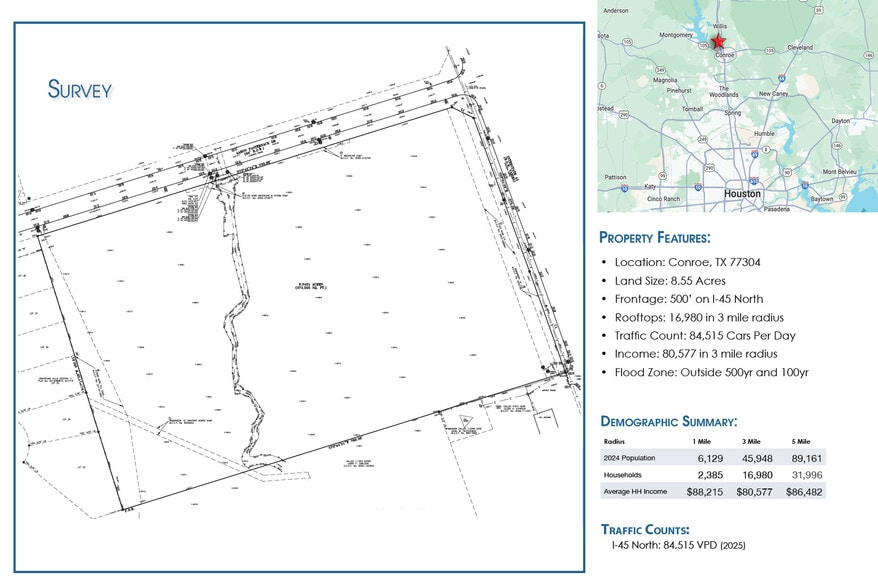The height and width of the screenshot is (588, 878).
Task: Click the I-45 North traffic count line
Action: 679,546
